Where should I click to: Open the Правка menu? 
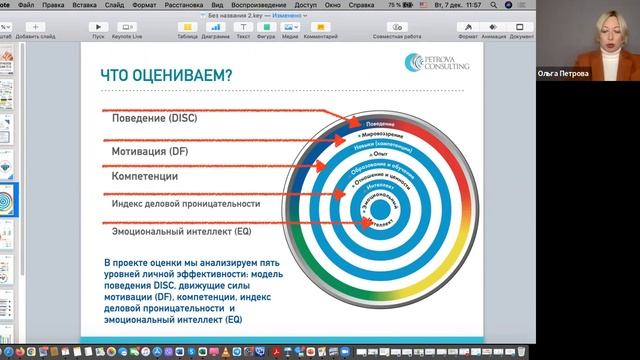53,5
